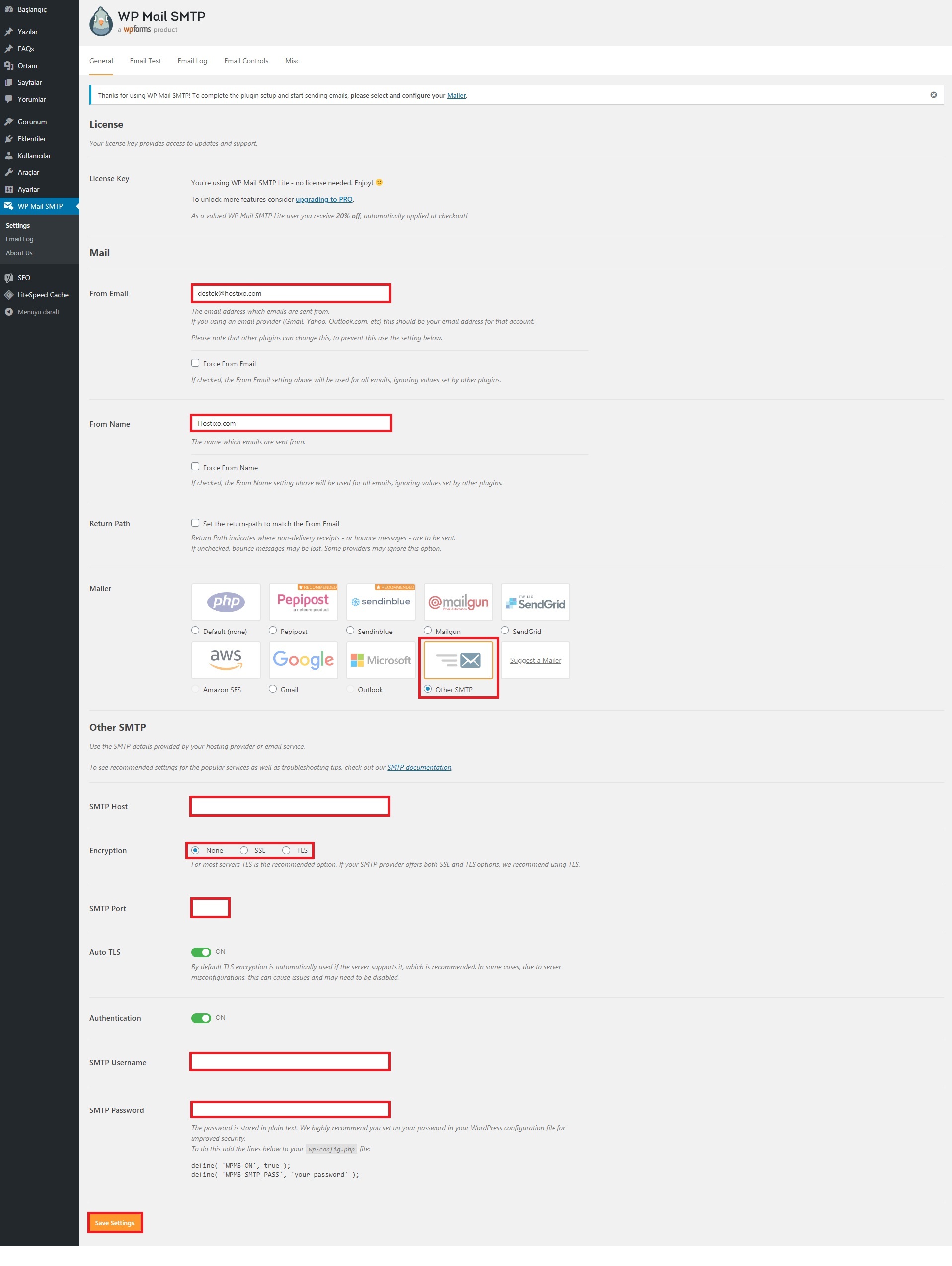Choose Default (none) radio button

[195, 630]
